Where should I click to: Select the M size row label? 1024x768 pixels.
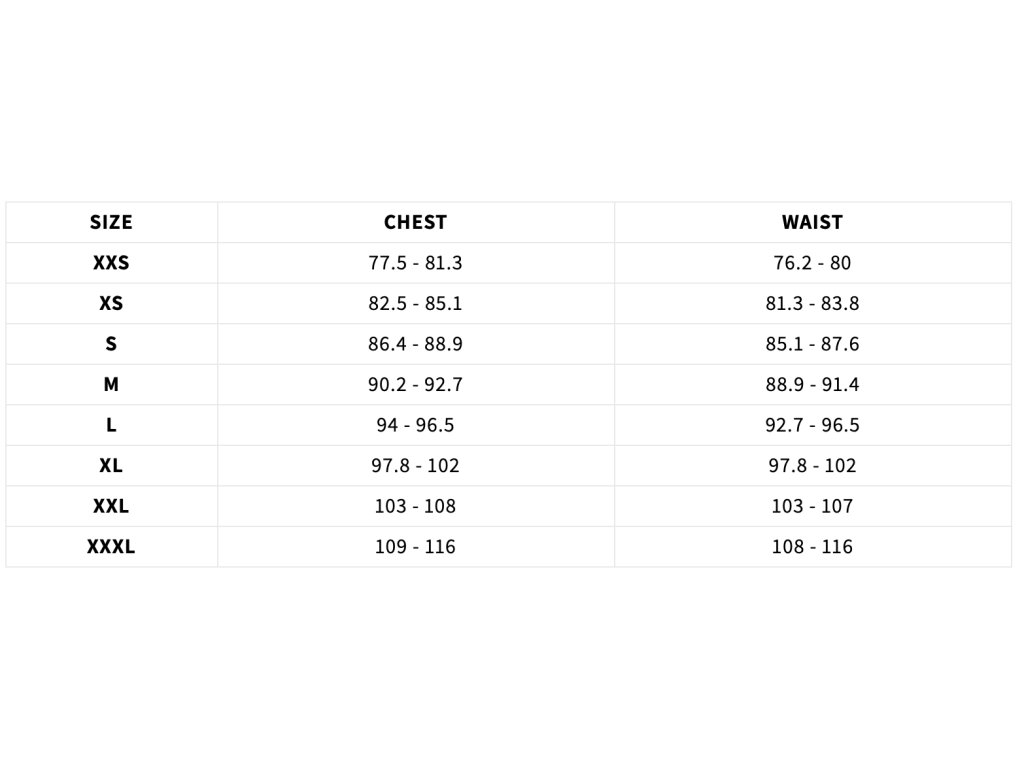tap(111, 384)
